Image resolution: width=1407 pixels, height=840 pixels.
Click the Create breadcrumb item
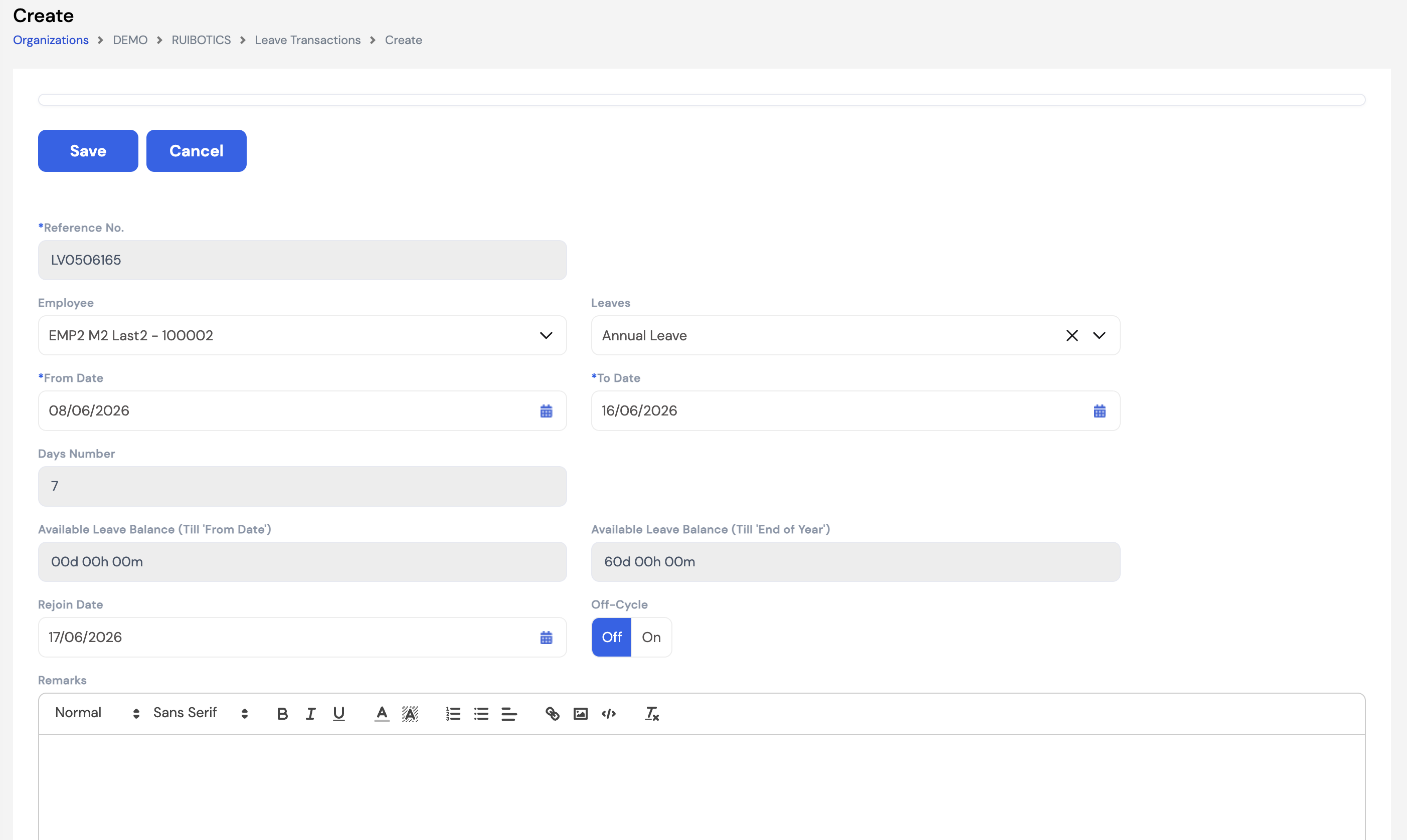pos(403,40)
